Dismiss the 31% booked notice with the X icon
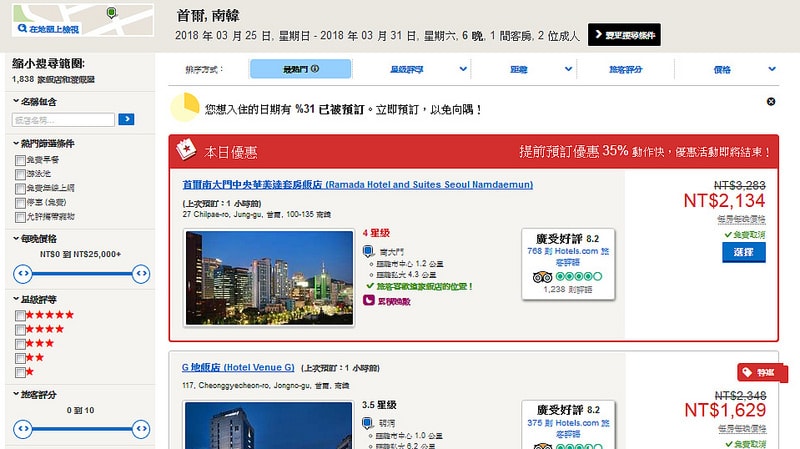The height and width of the screenshot is (449, 800). [771, 102]
